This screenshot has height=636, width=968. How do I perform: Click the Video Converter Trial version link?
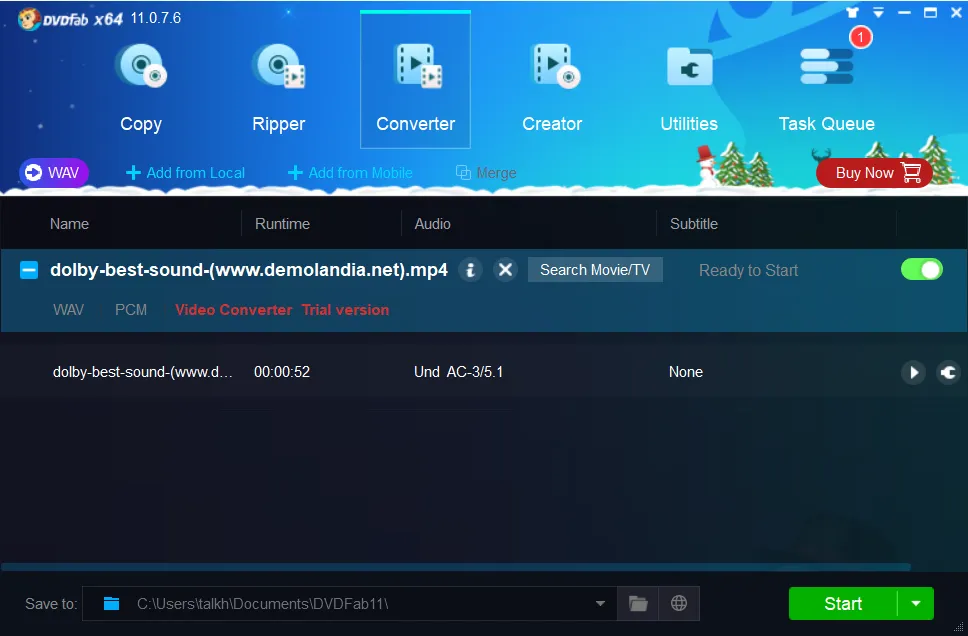[282, 310]
